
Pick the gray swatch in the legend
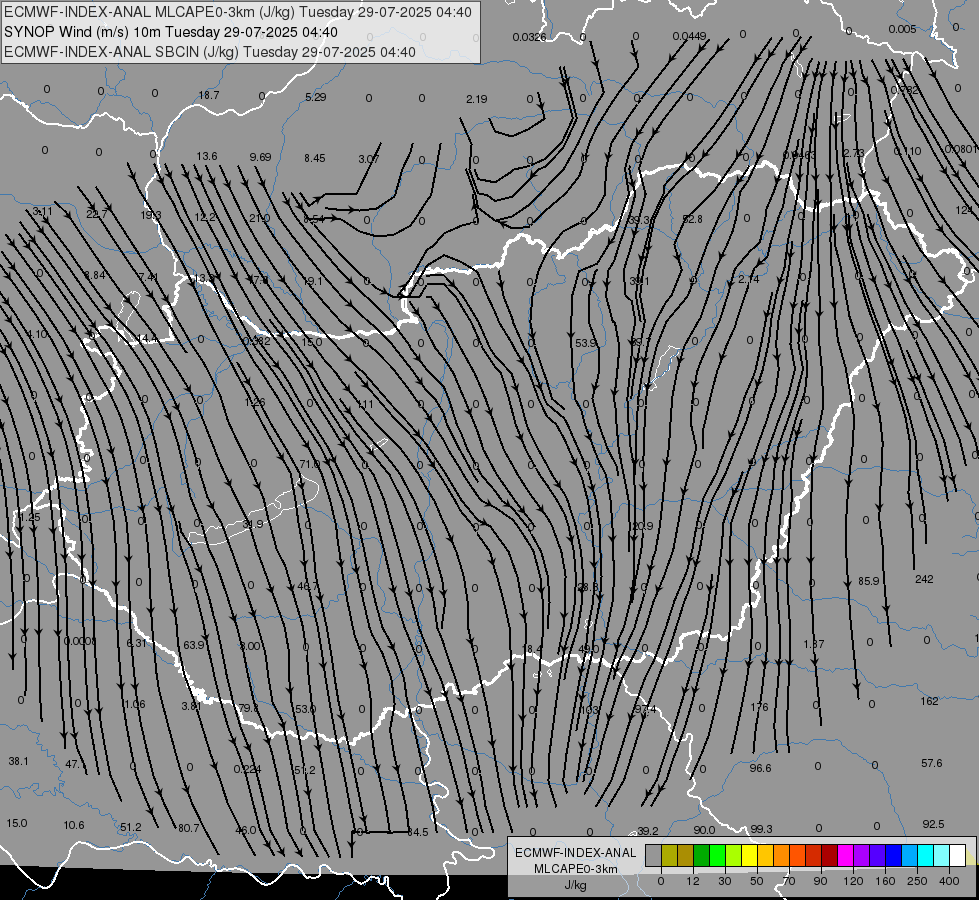click(653, 855)
